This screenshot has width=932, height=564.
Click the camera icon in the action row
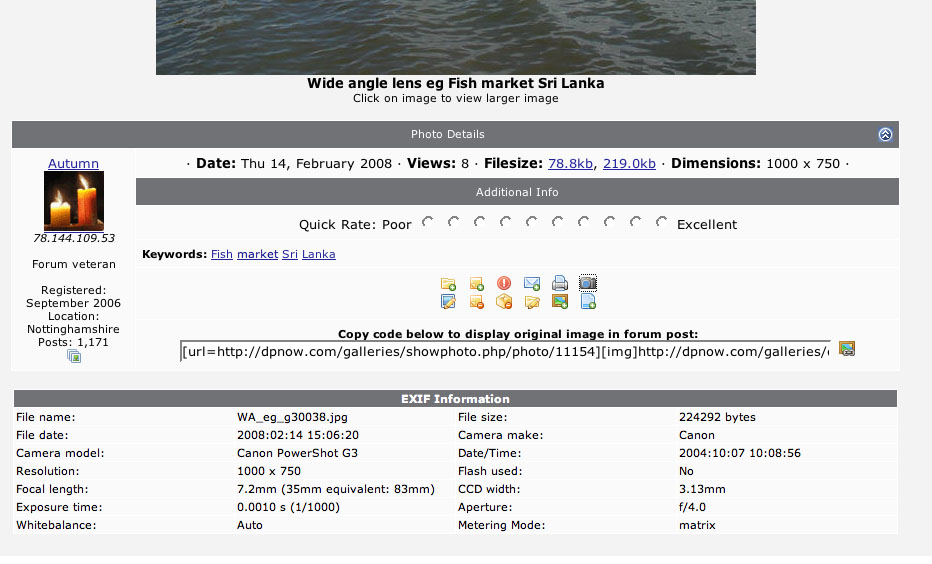pos(588,283)
